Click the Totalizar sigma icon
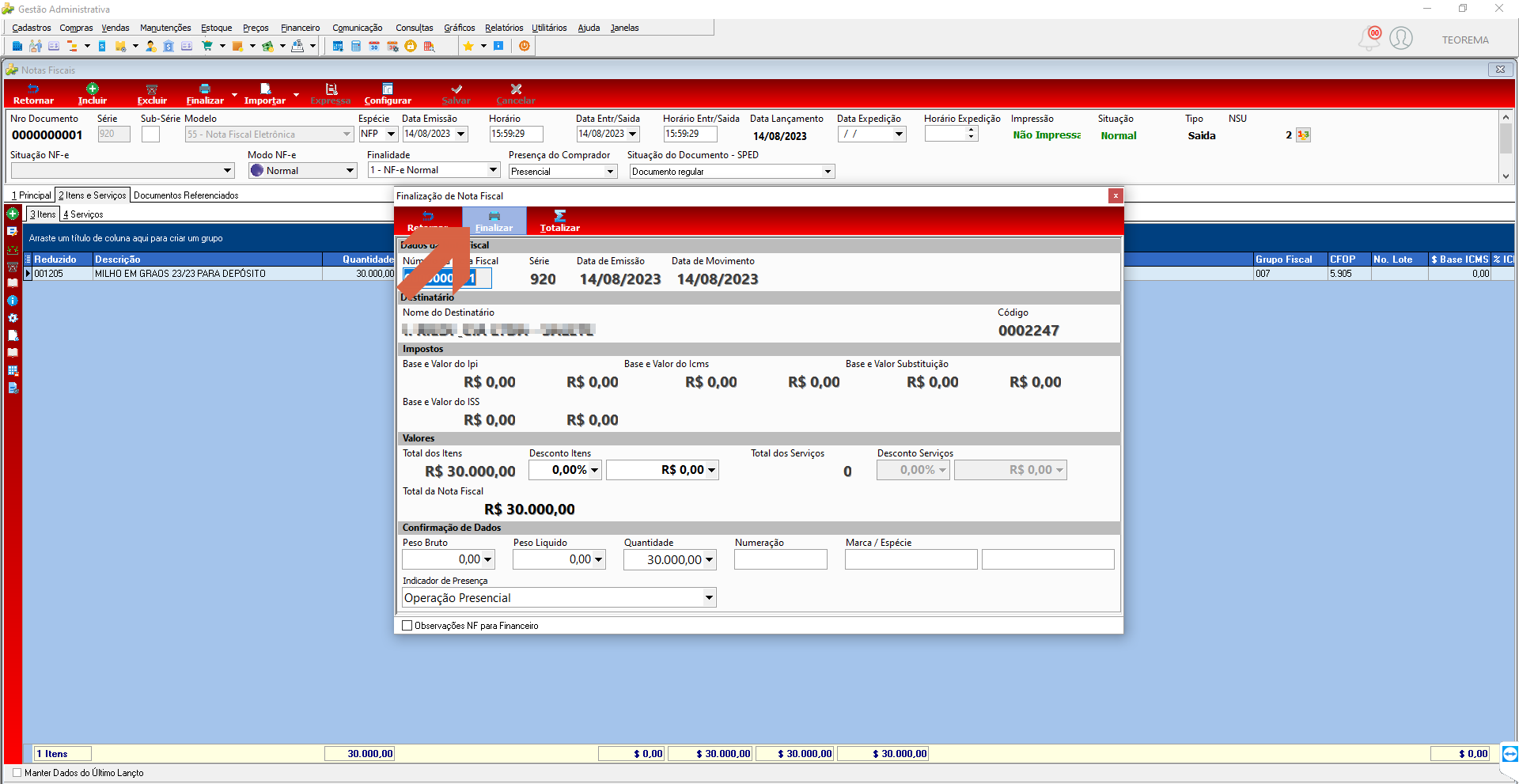This screenshot has height=784, width=1519. [560, 215]
